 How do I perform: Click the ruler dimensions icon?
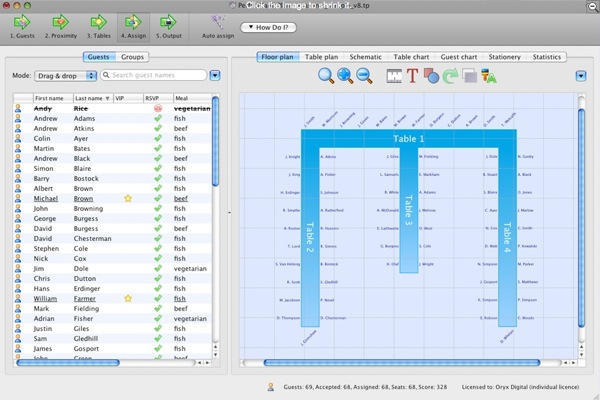(392, 75)
